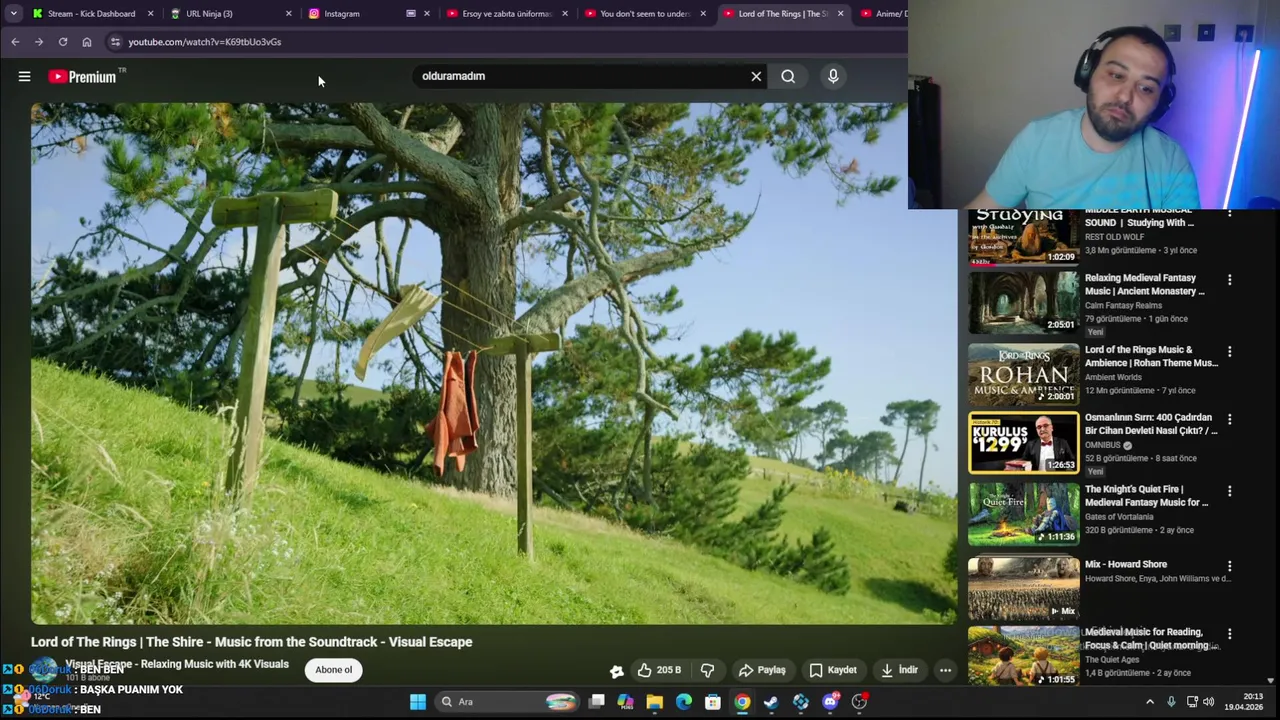Like the video showing 205 B

tap(658, 670)
